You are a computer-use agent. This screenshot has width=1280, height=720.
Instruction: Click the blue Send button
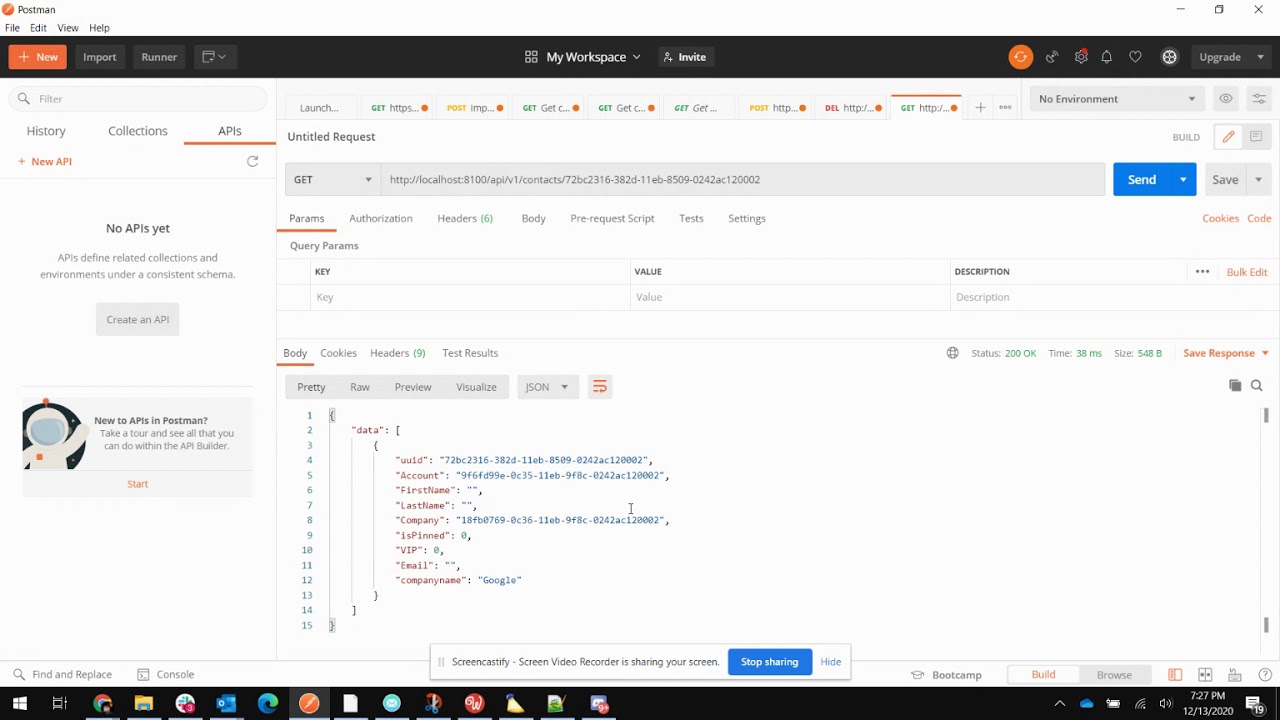(1142, 180)
